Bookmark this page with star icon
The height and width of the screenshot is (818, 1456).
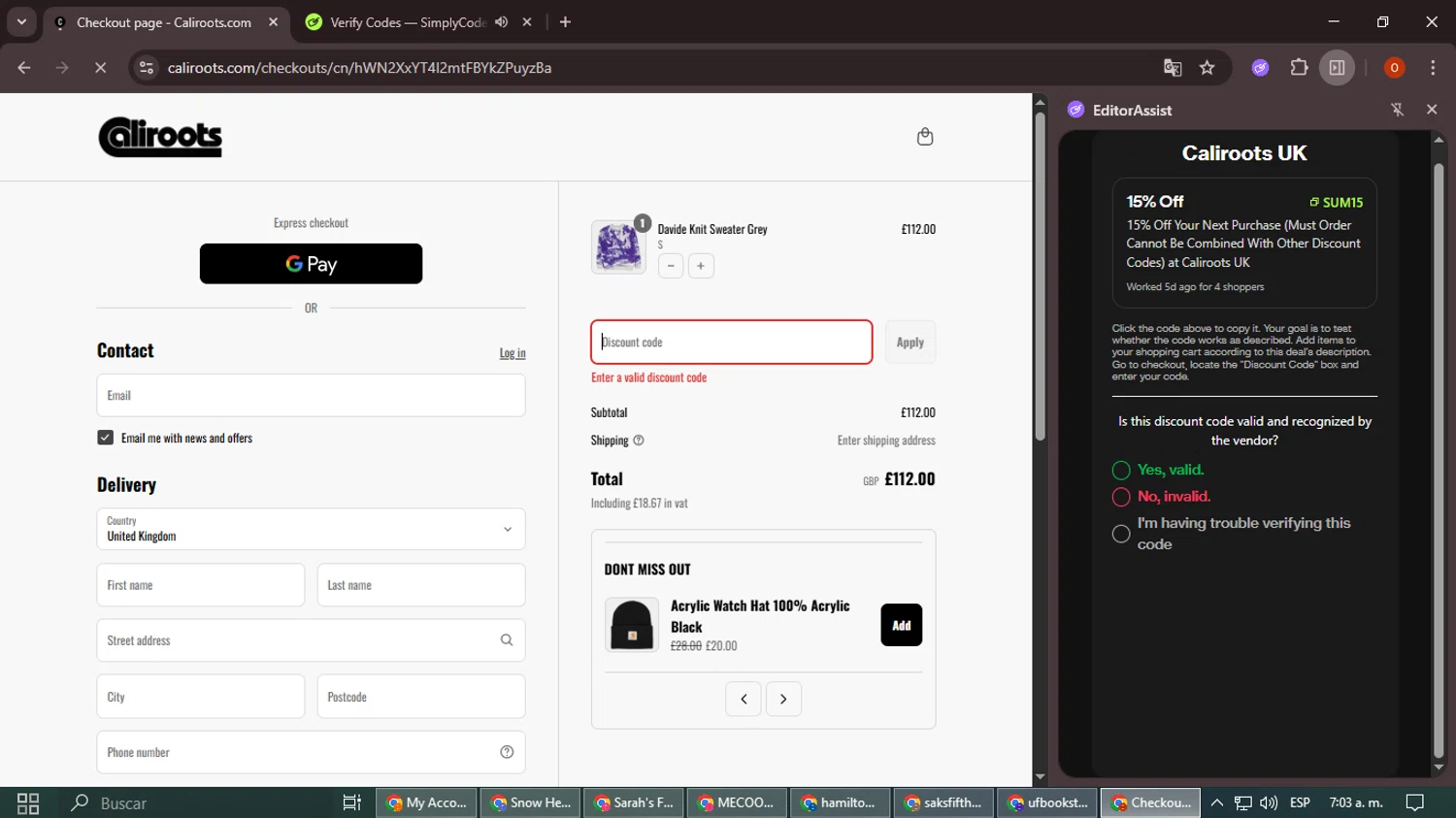pyautogui.click(x=1207, y=68)
